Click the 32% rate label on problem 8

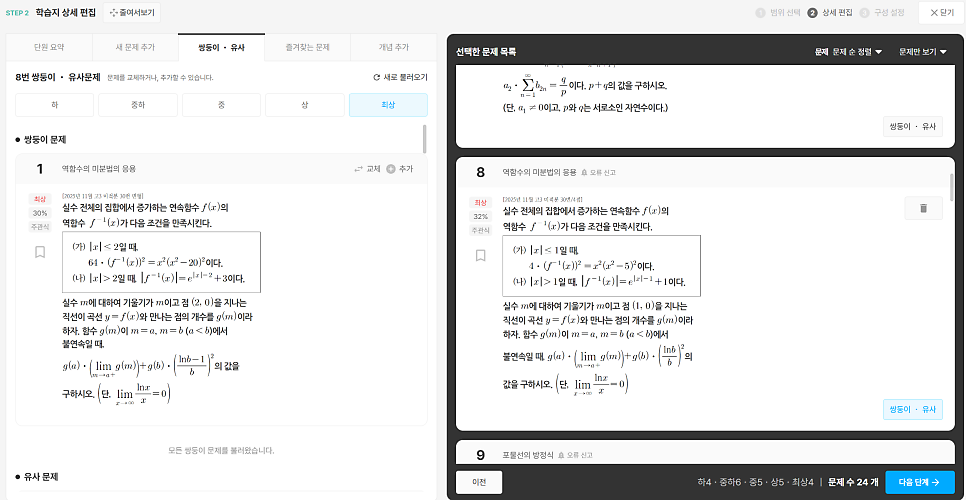point(481,216)
